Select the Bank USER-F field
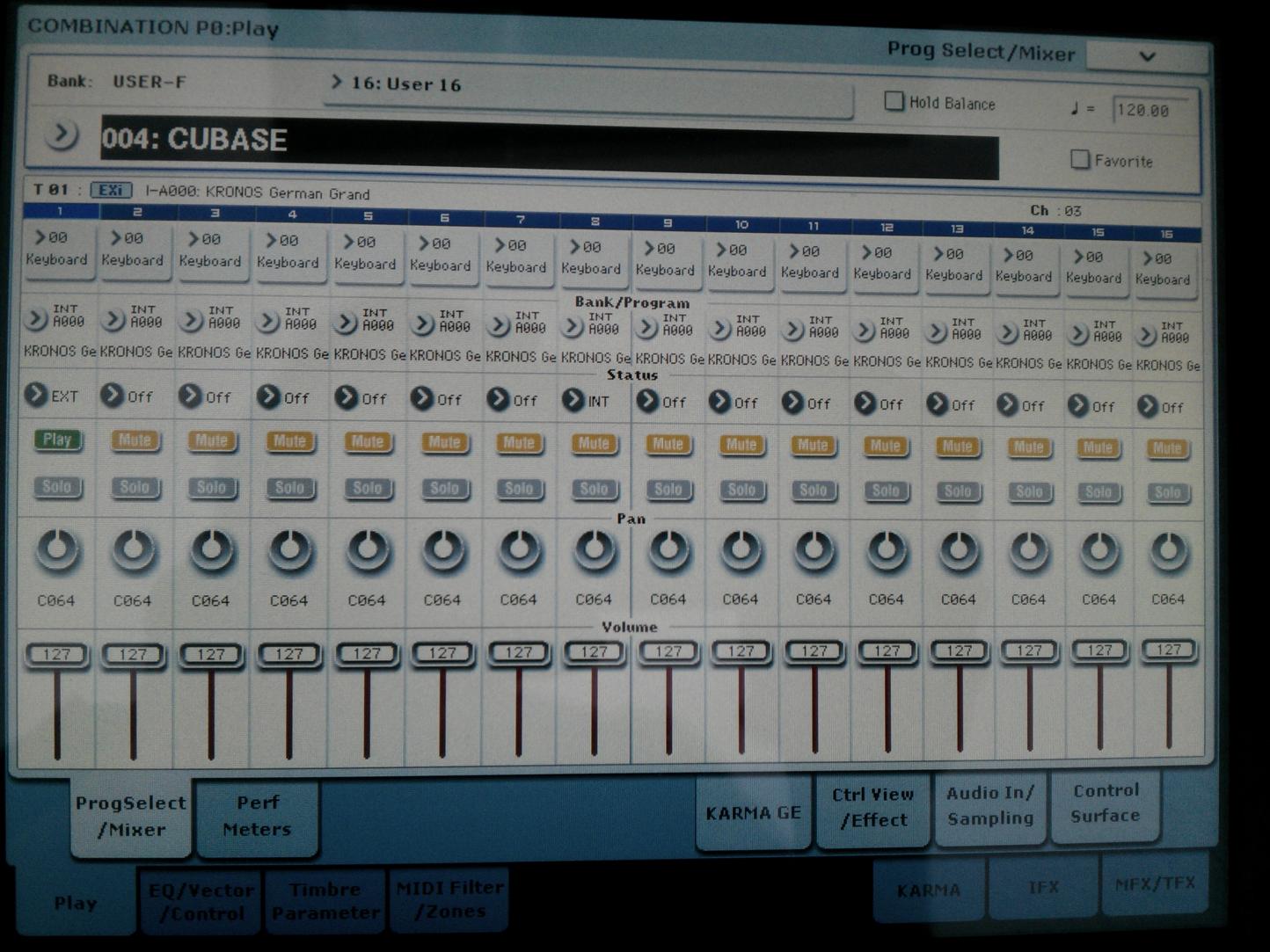 (150, 82)
